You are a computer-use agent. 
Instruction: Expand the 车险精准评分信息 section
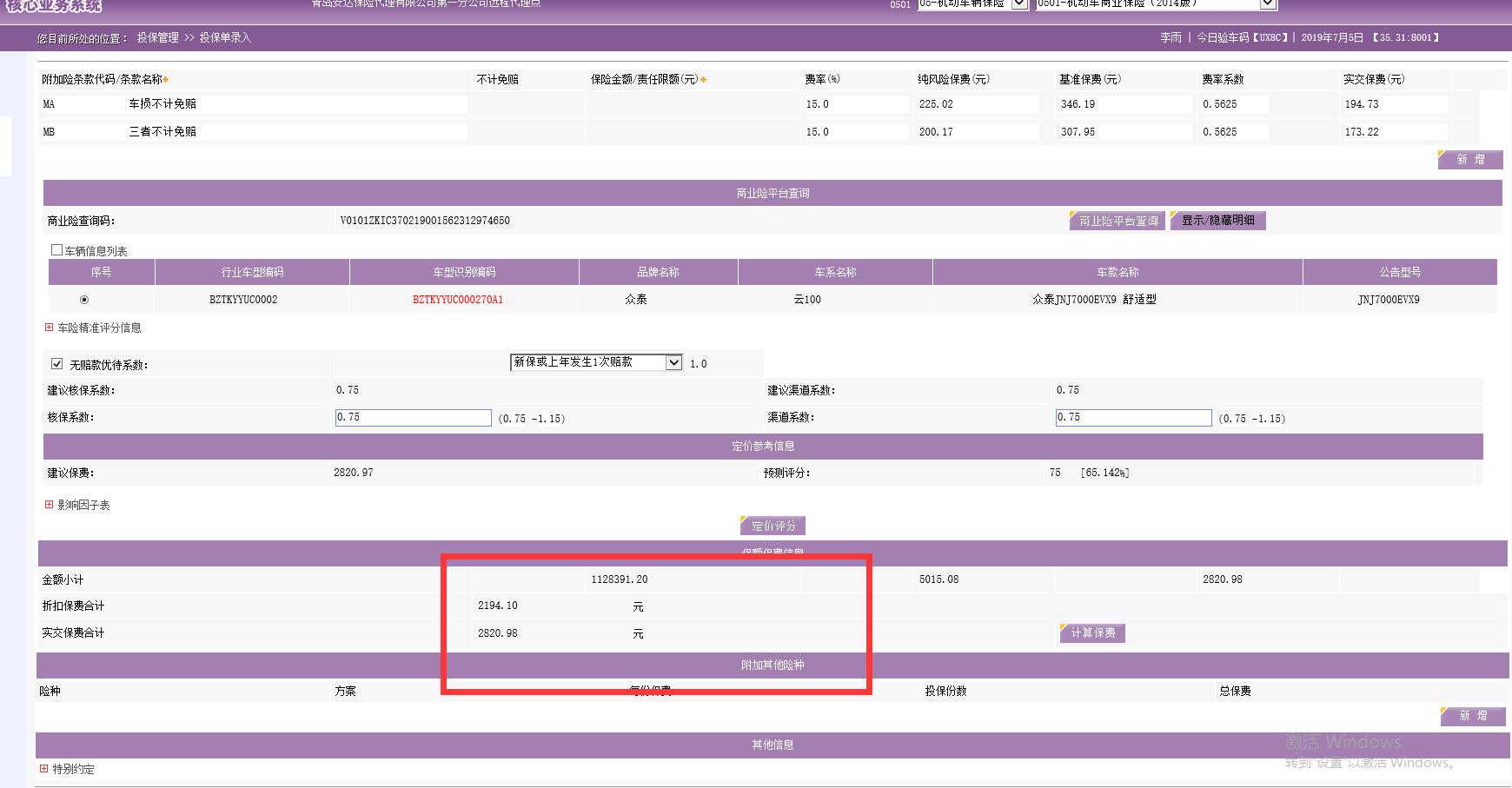(x=50, y=328)
